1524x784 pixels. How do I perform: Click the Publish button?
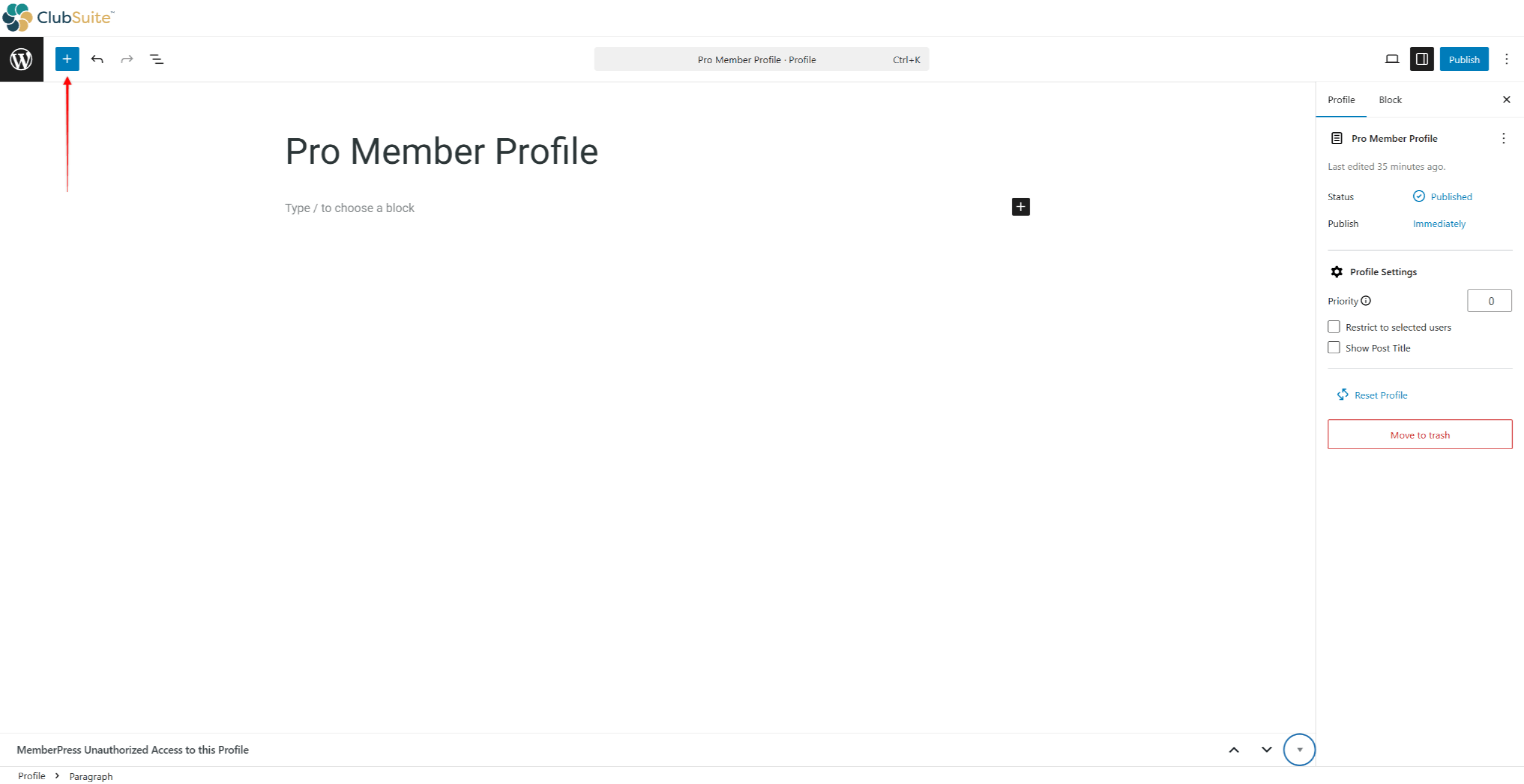[1464, 59]
